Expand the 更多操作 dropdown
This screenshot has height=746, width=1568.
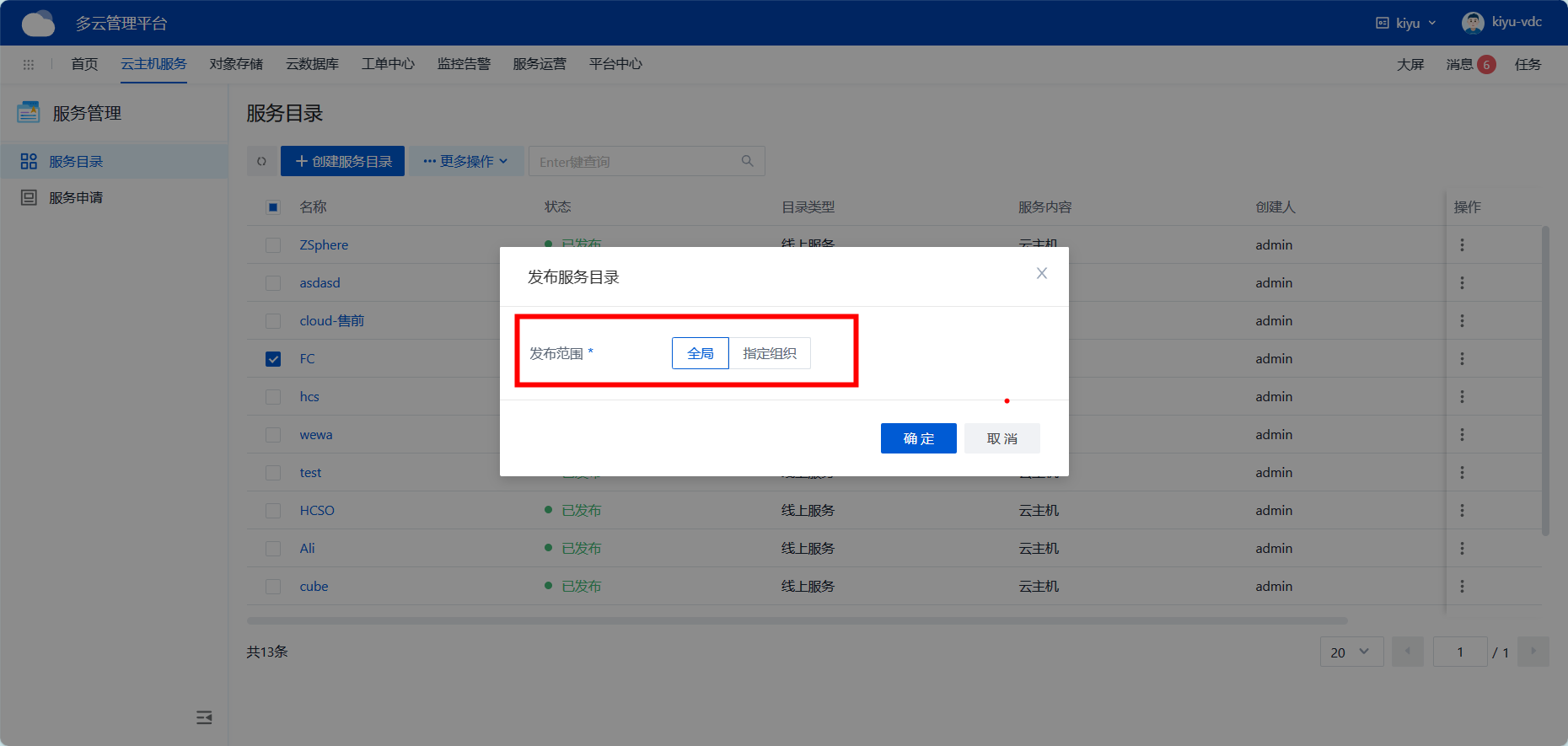[465, 161]
